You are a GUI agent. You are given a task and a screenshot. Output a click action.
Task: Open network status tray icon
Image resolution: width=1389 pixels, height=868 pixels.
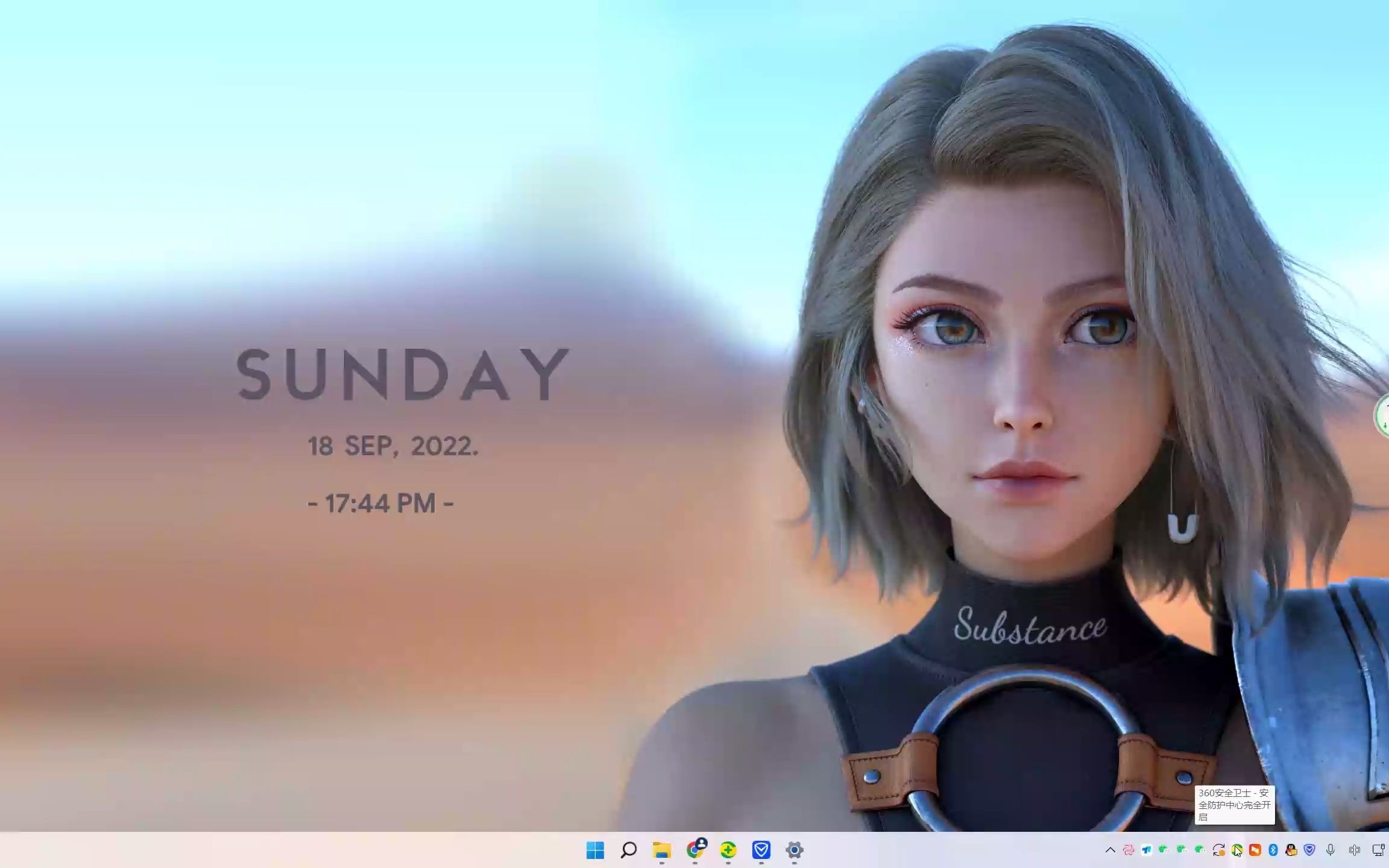[x=1378, y=850]
